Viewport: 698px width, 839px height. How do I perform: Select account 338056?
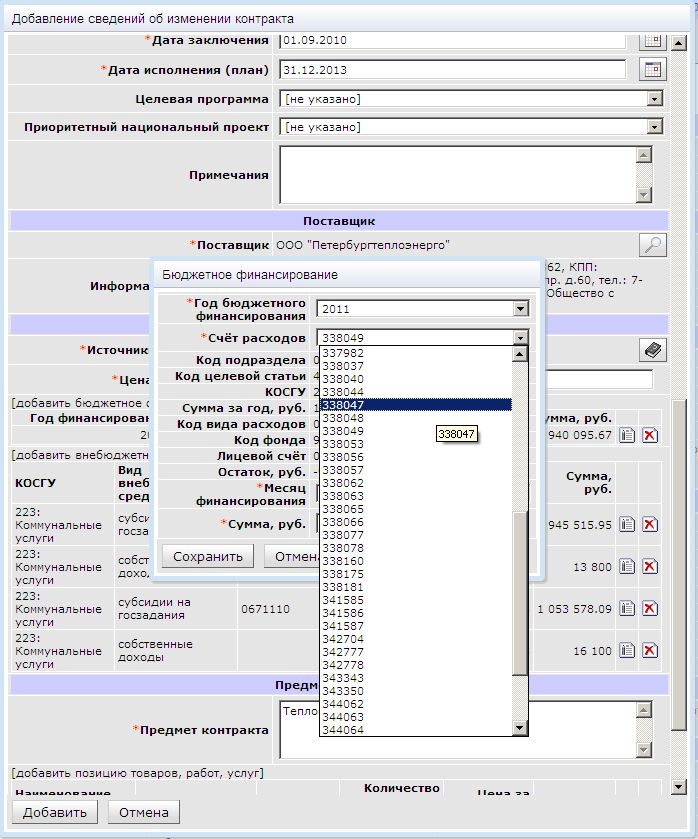click(x=416, y=457)
